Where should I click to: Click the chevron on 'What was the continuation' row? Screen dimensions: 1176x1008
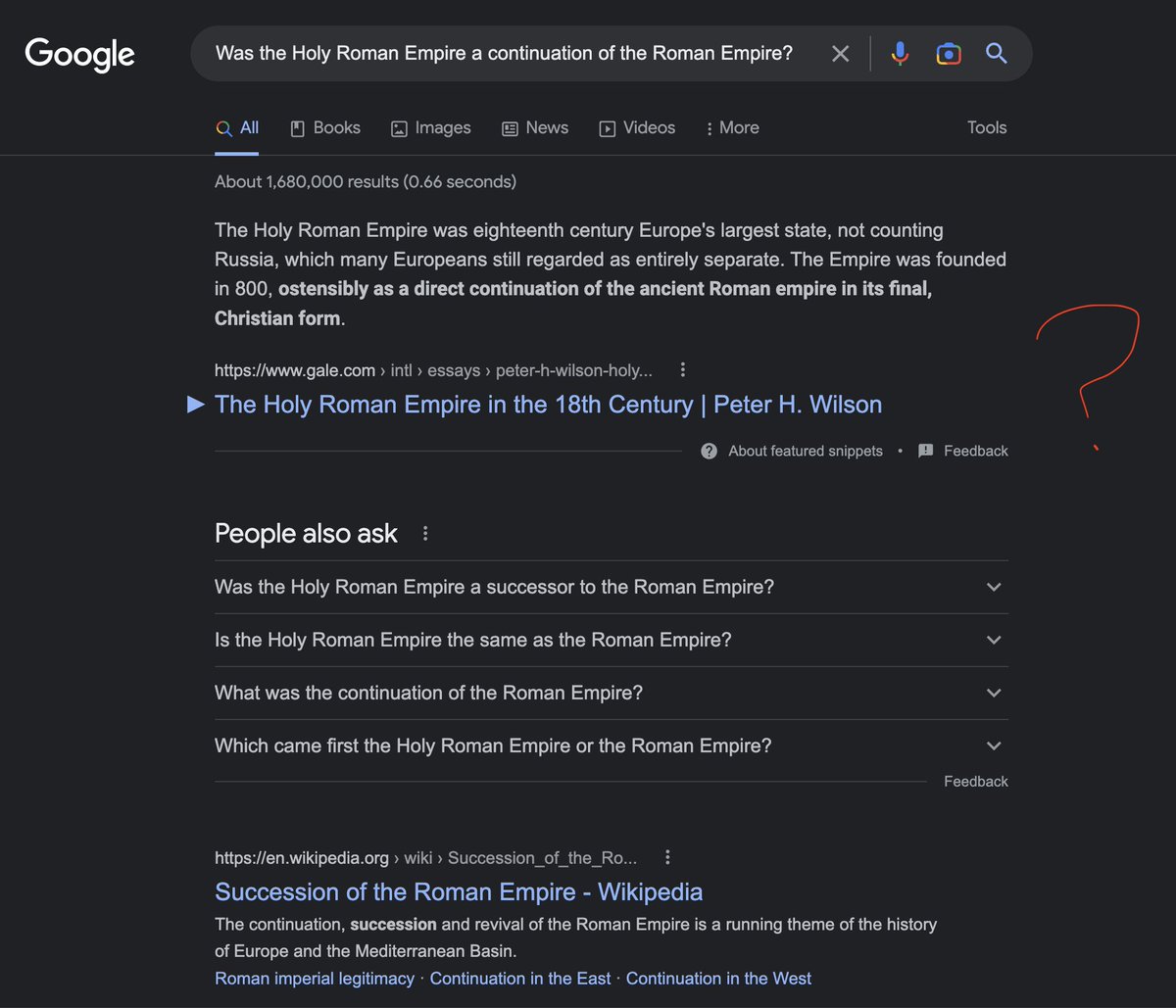coord(994,694)
